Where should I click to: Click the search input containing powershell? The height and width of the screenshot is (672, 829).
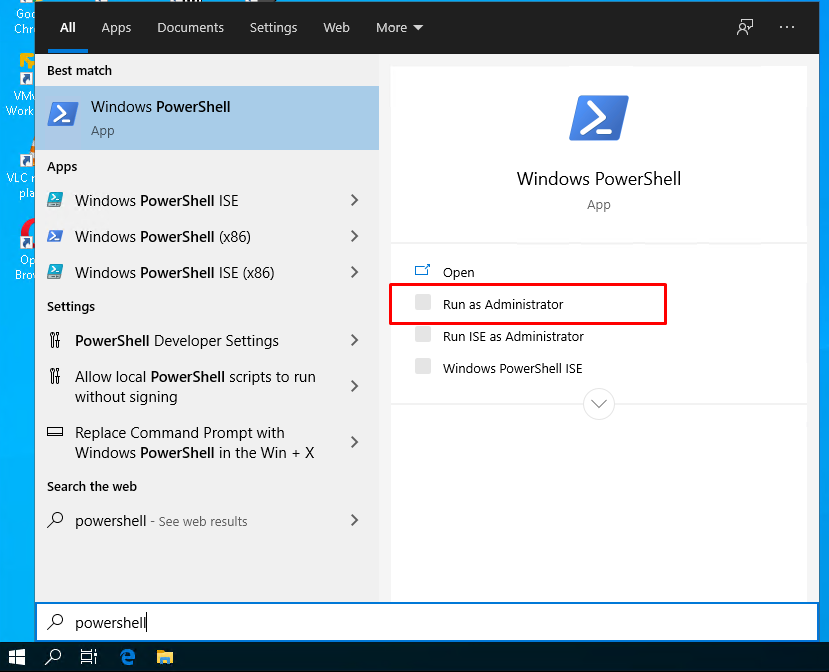pos(427,622)
